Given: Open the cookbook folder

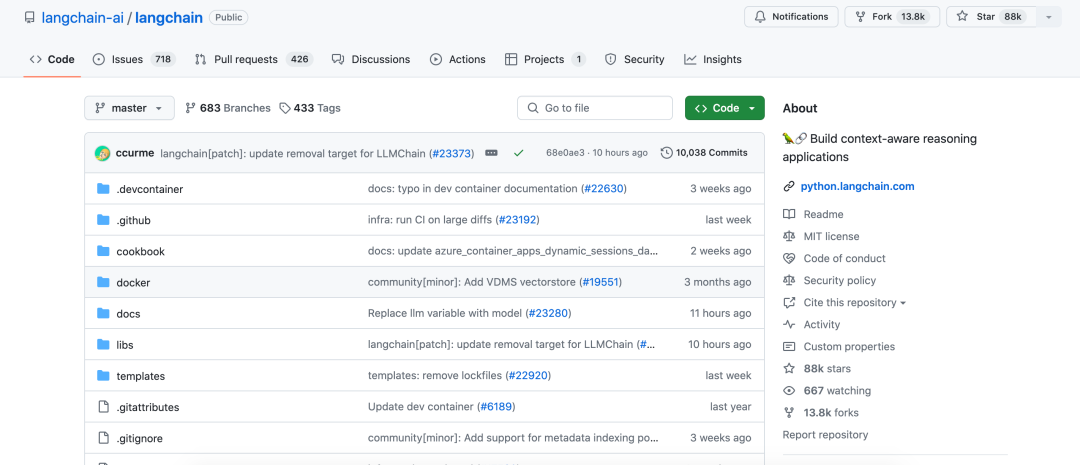Looking at the screenshot, I should click(x=140, y=251).
